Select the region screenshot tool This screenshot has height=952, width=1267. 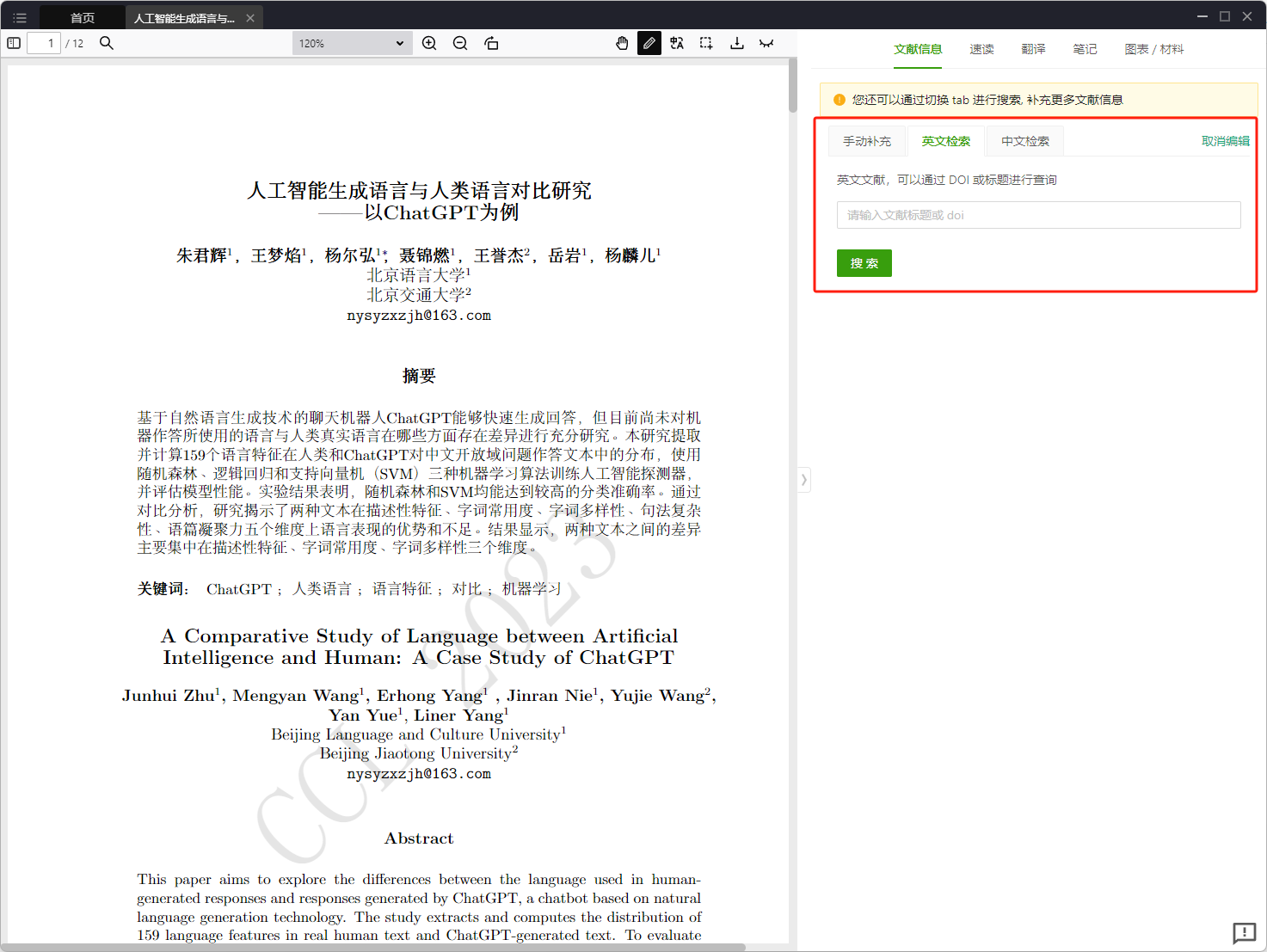point(706,43)
